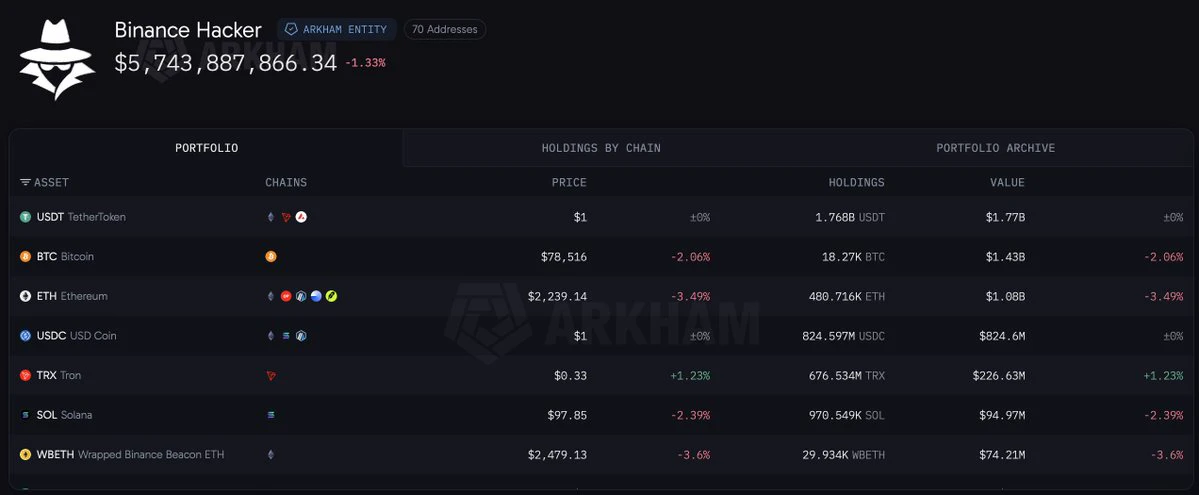Open the ETH Ethereum asset link
The image size is (1199, 495).
(x=72, y=296)
